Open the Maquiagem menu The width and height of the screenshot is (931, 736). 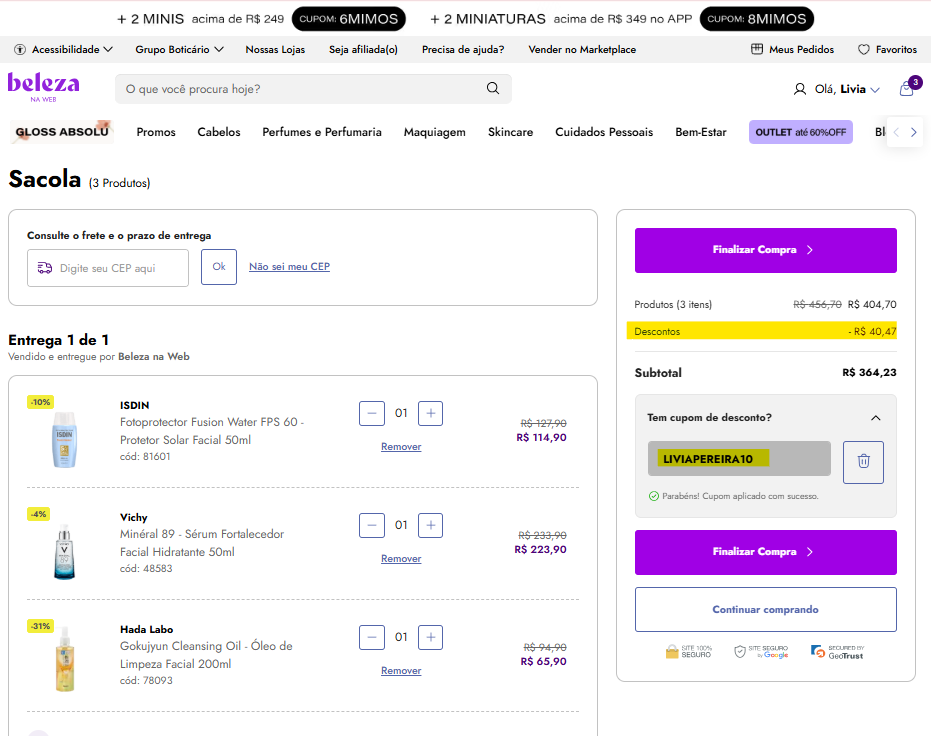click(x=435, y=132)
